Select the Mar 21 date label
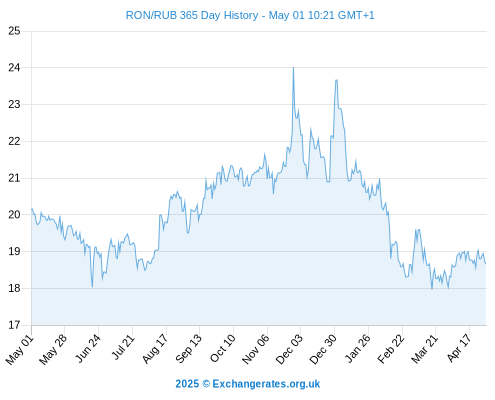The height and width of the screenshot is (400, 495). click(425, 349)
